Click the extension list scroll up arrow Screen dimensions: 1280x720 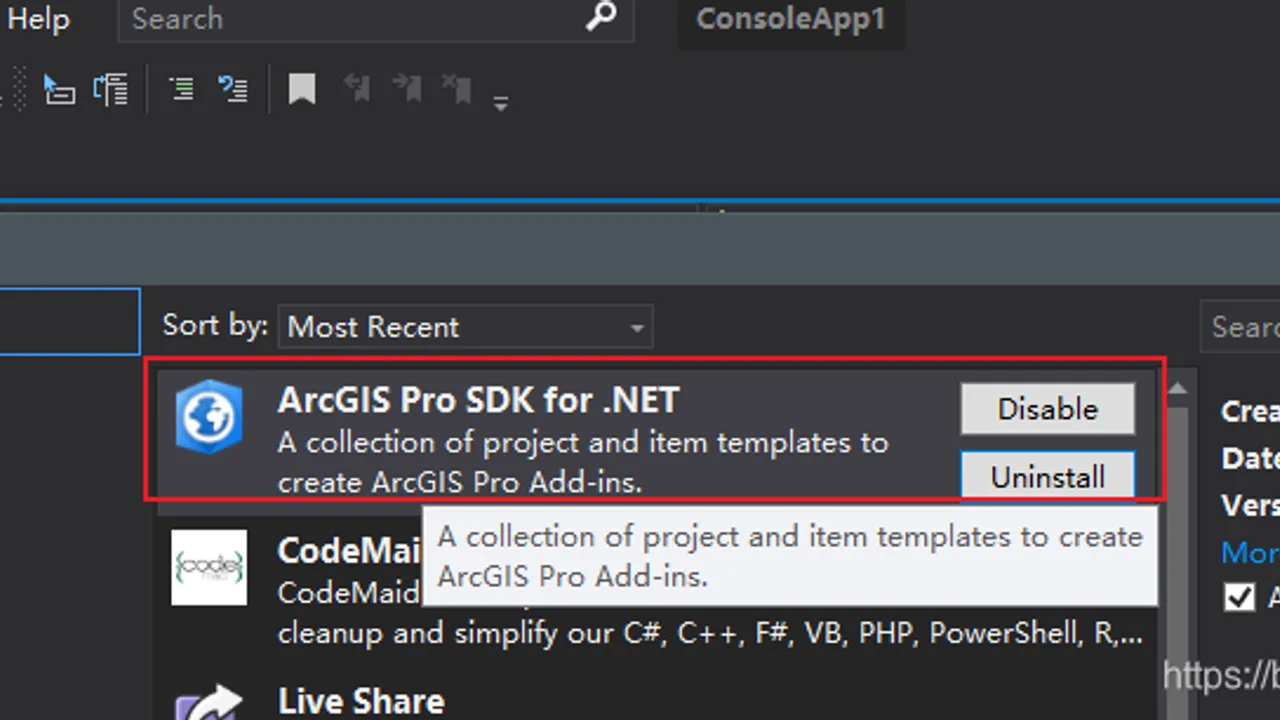tap(1178, 389)
